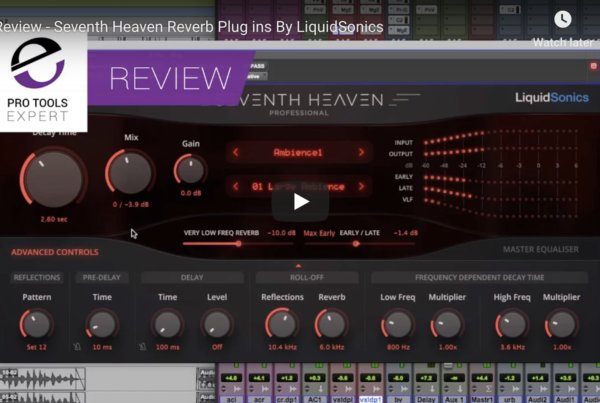This screenshot has height=403, width=600.
Task: Click the Off delay level value
Action: tap(217, 347)
